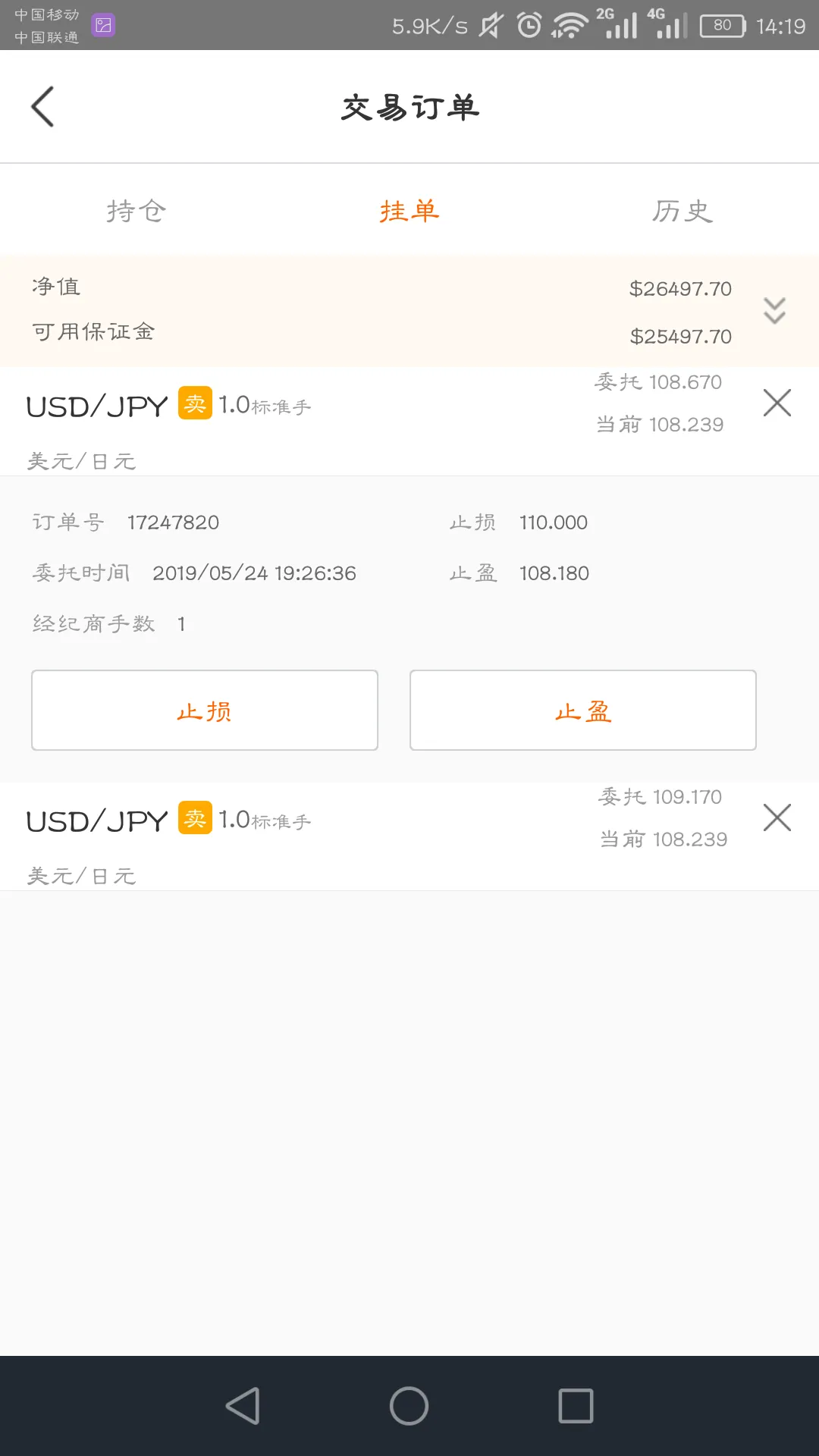The width and height of the screenshot is (819, 1456).
Task: Select the 挂单 tab
Action: coord(409,211)
